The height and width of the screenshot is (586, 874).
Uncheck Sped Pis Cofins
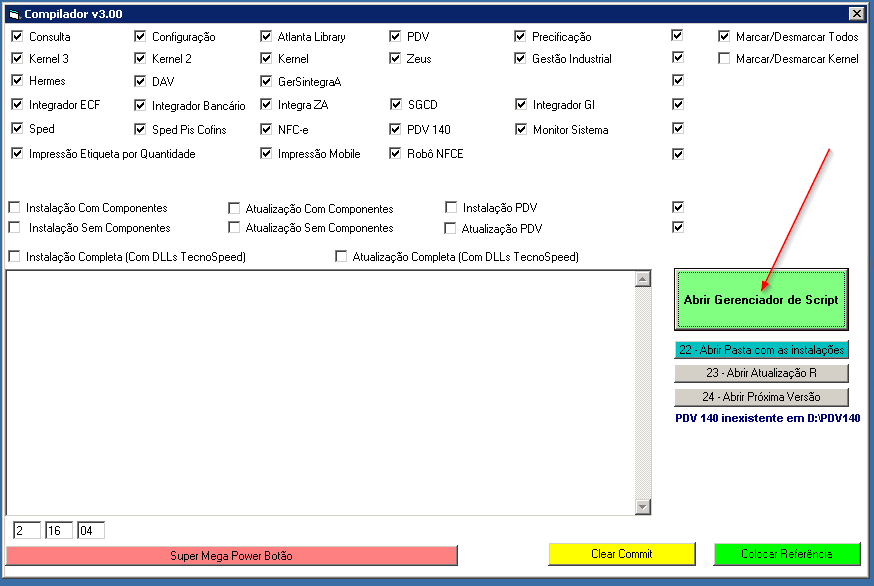(x=140, y=129)
